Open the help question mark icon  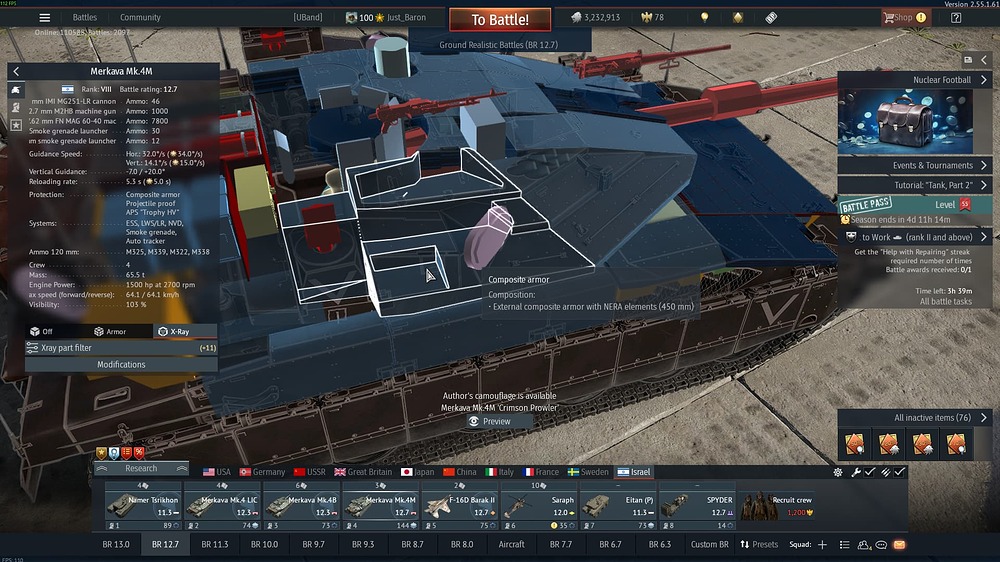956,17
